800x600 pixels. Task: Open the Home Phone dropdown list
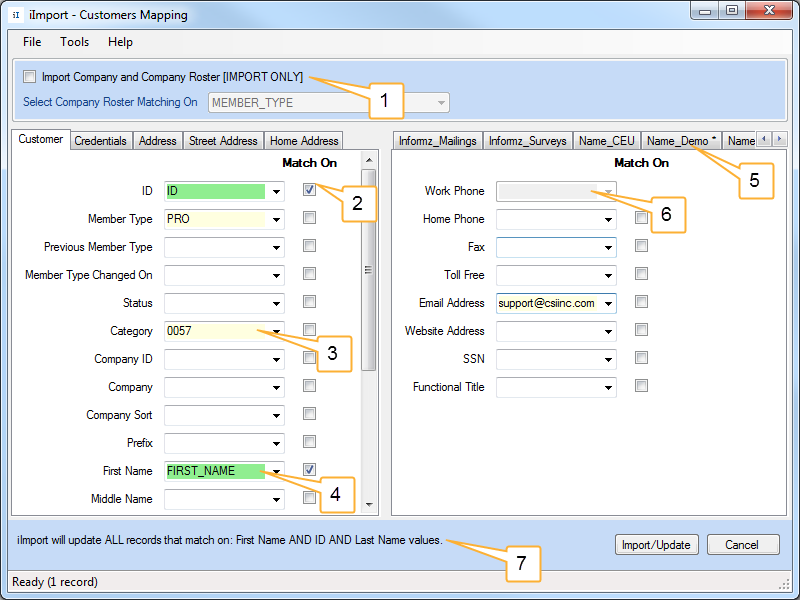607,219
